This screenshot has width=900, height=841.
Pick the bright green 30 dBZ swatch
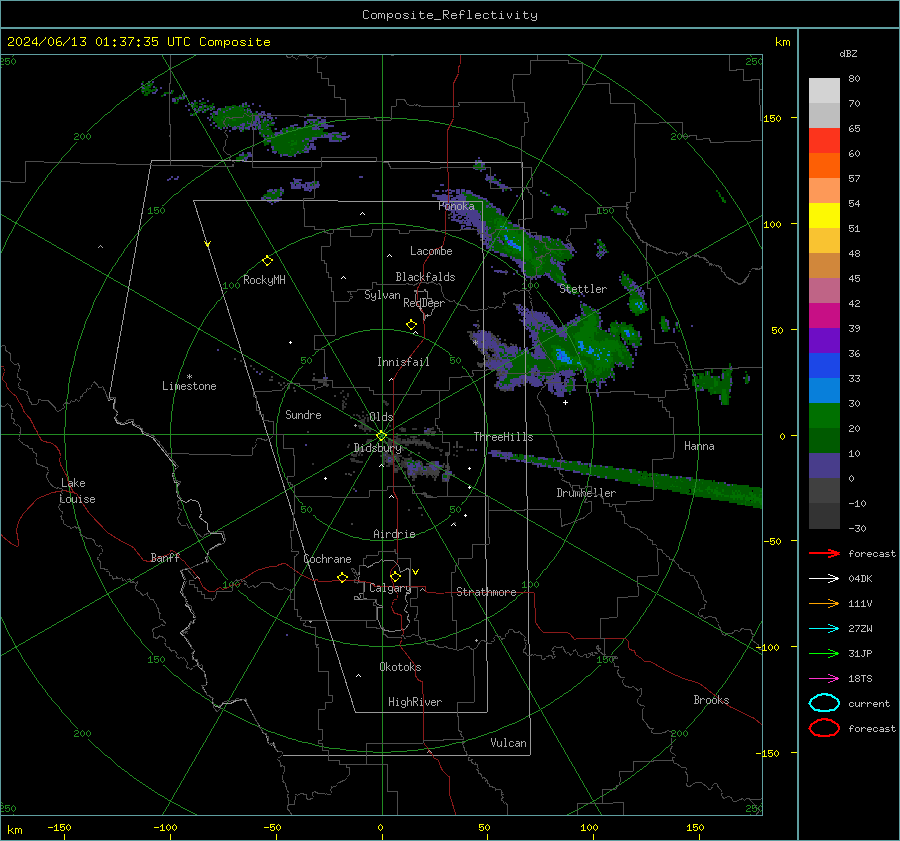[824, 416]
